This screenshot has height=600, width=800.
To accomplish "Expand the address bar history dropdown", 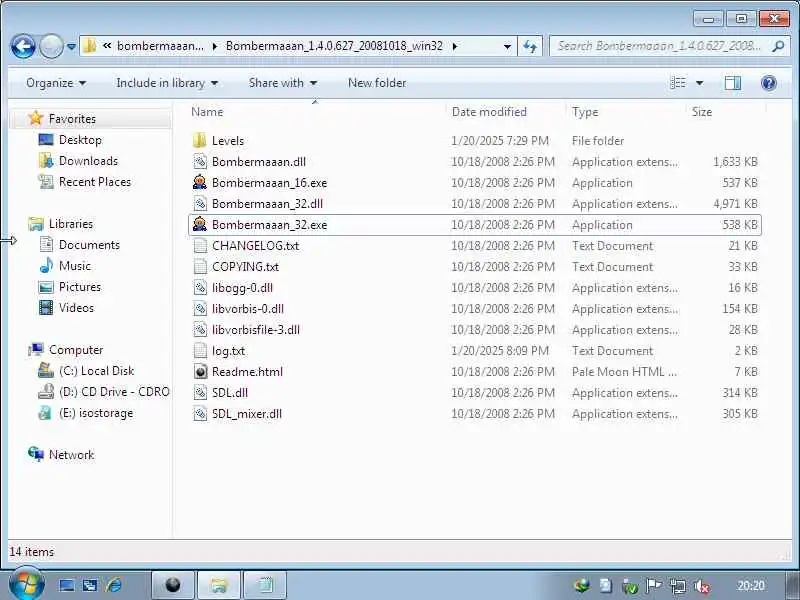I will click(x=507, y=46).
